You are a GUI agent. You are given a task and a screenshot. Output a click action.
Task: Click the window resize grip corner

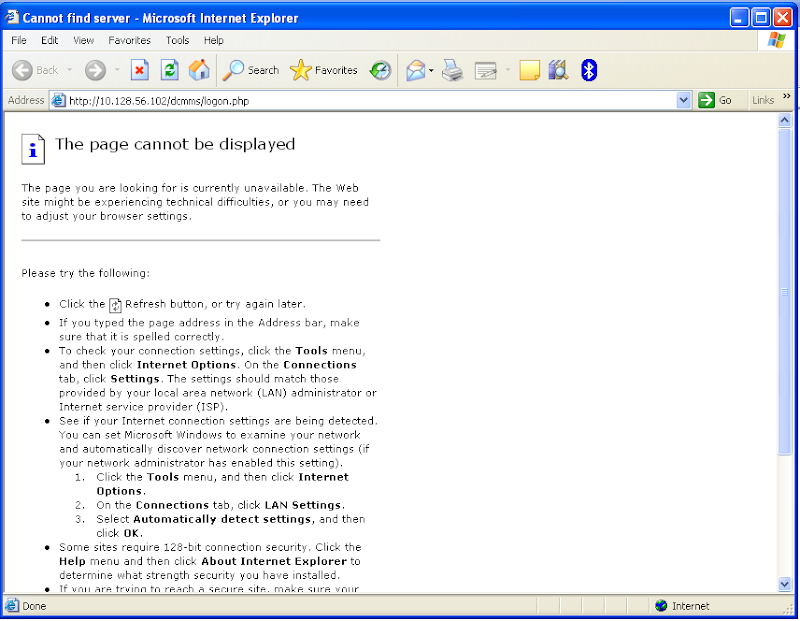pyautogui.click(x=789, y=609)
